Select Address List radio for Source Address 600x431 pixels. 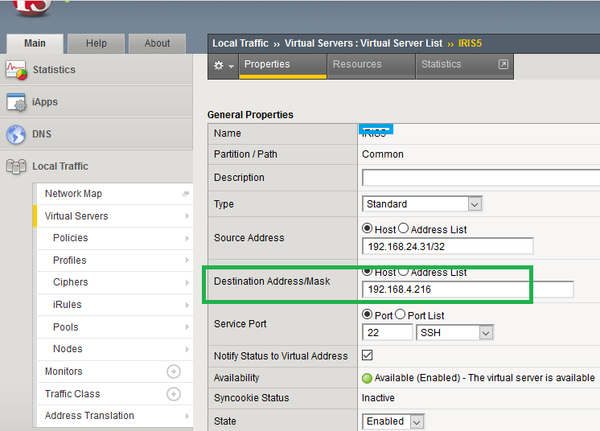(x=404, y=229)
